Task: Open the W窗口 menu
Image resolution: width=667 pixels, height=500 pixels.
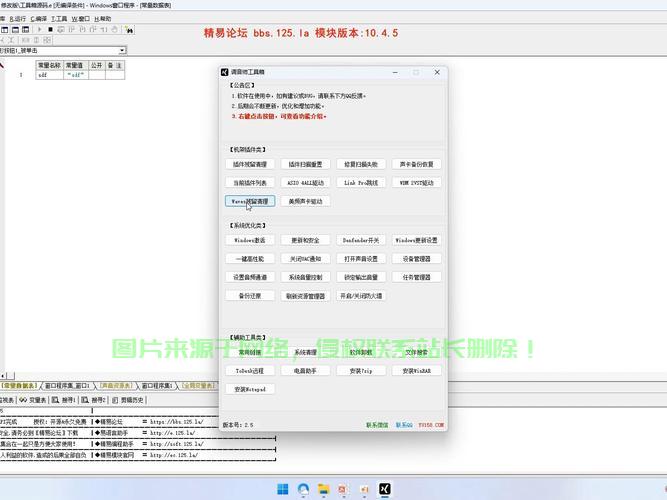Action: click(x=80, y=19)
